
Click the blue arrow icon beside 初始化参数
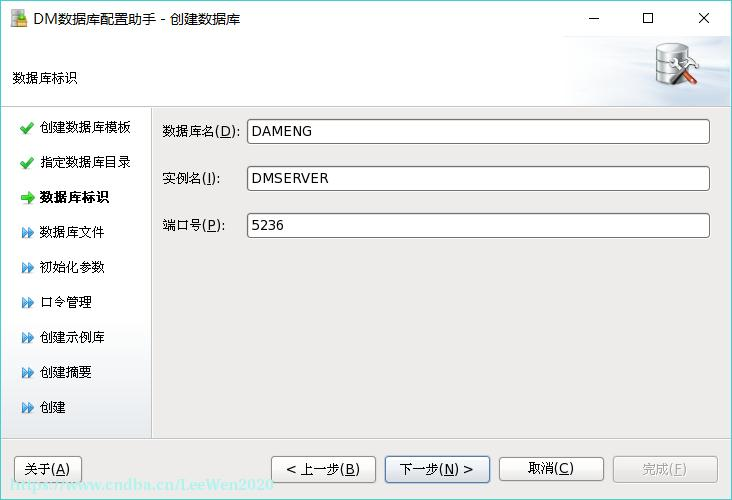click(28, 268)
